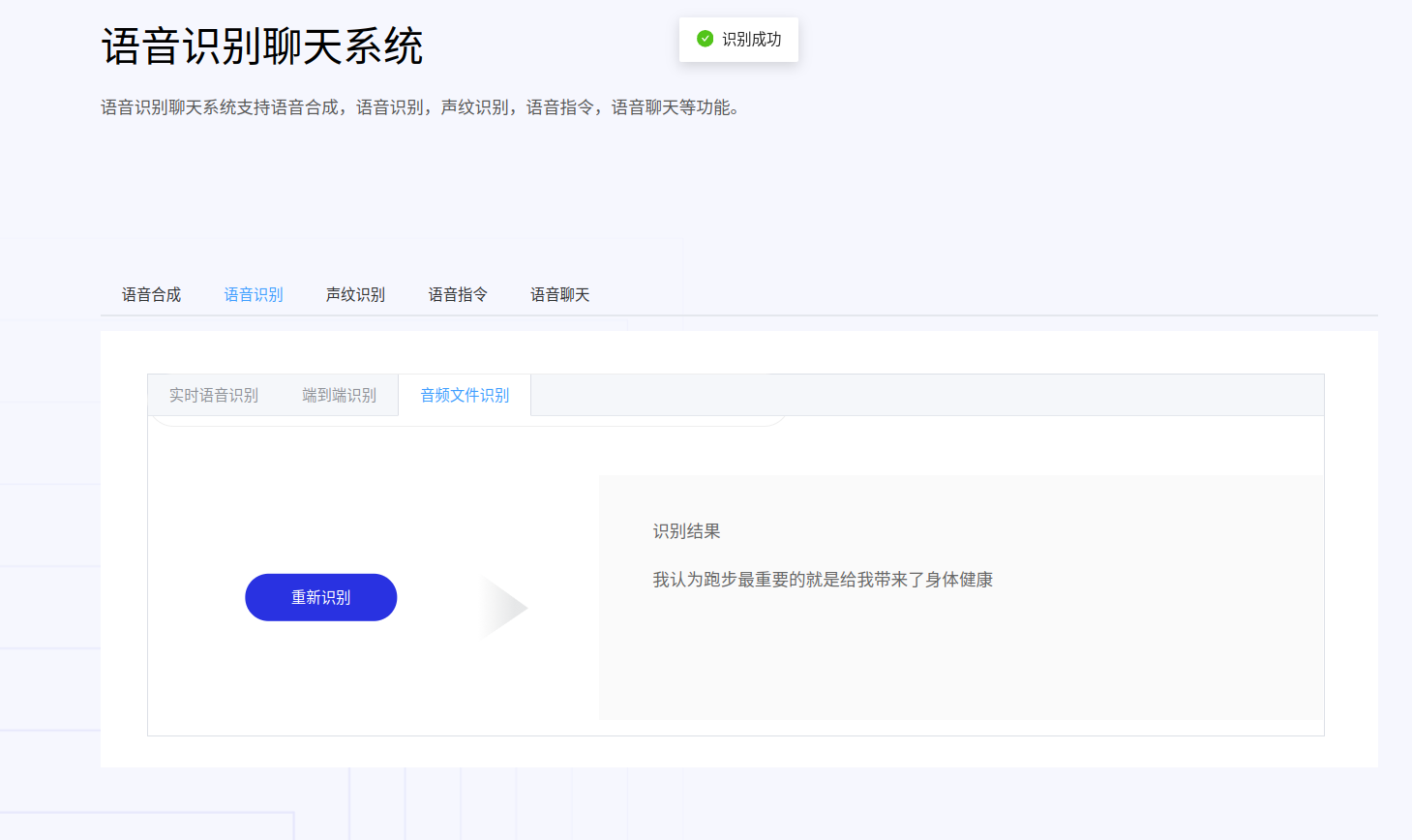Open the 语音合成 tab
Image resolution: width=1412 pixels, height=840 pixels.
151,295
